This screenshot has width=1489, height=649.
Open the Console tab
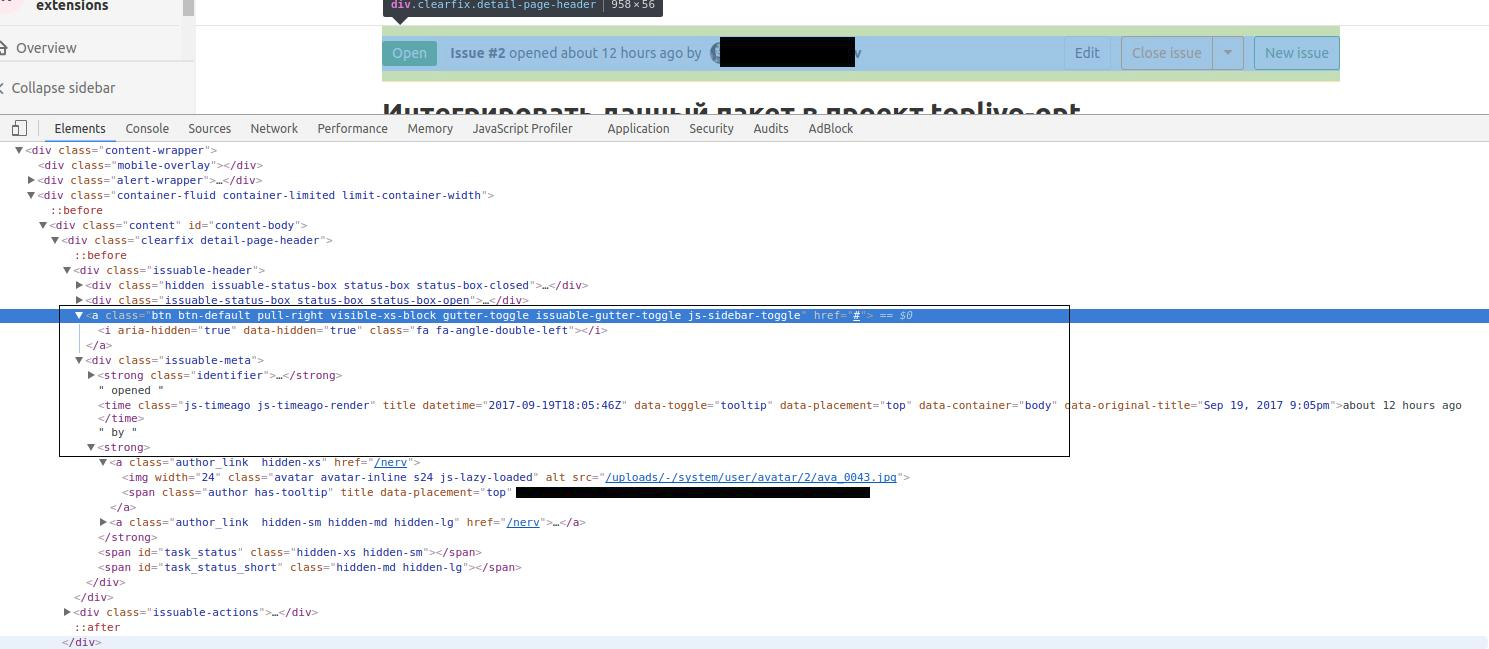coord(147,128)
